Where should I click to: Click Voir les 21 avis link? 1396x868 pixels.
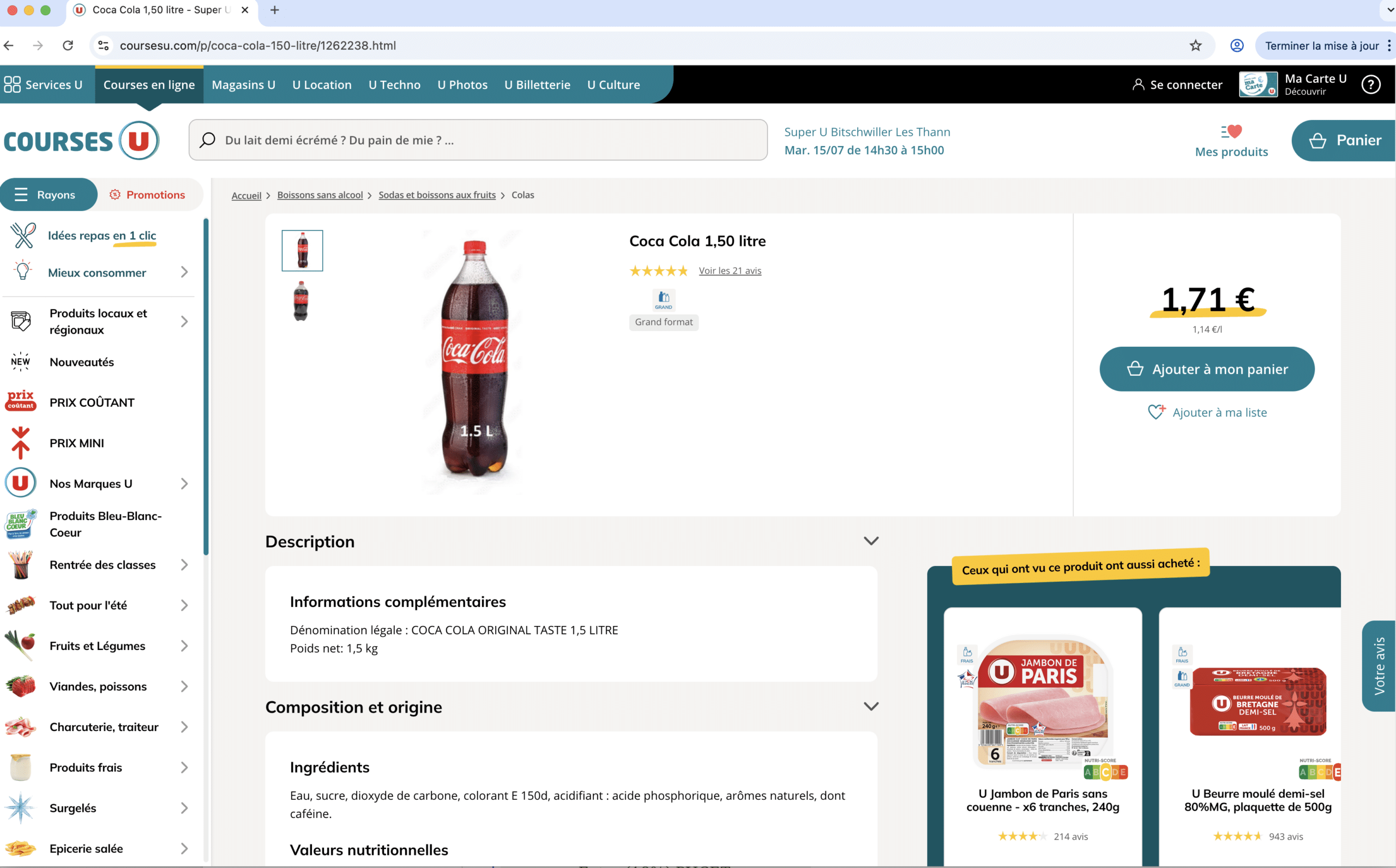click(x=730, y=270)
